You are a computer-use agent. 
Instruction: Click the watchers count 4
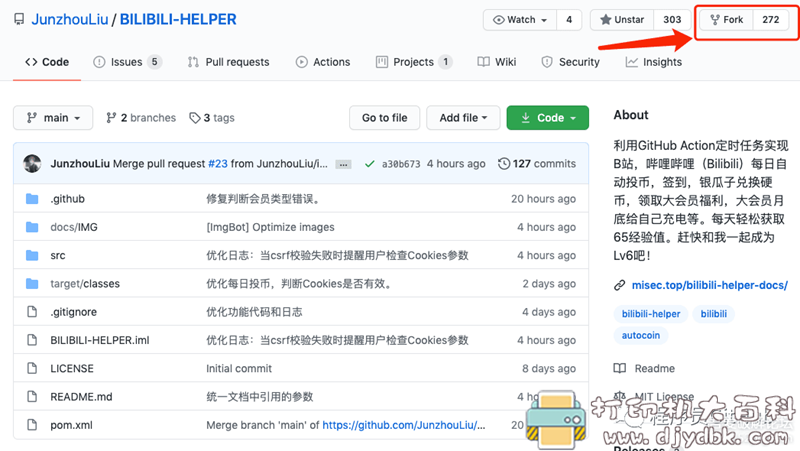[x=569, y=20]
